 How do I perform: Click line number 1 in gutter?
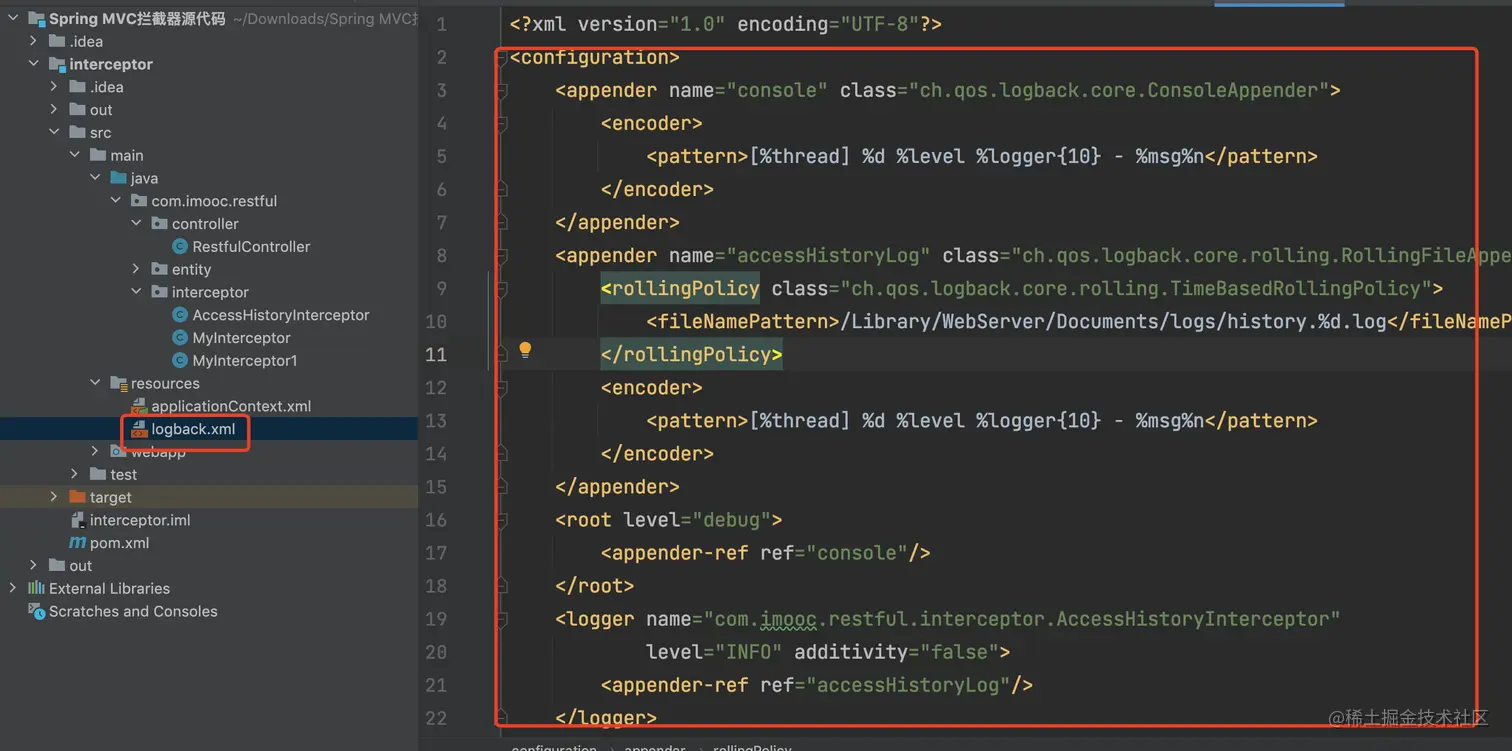pos(441,24)
